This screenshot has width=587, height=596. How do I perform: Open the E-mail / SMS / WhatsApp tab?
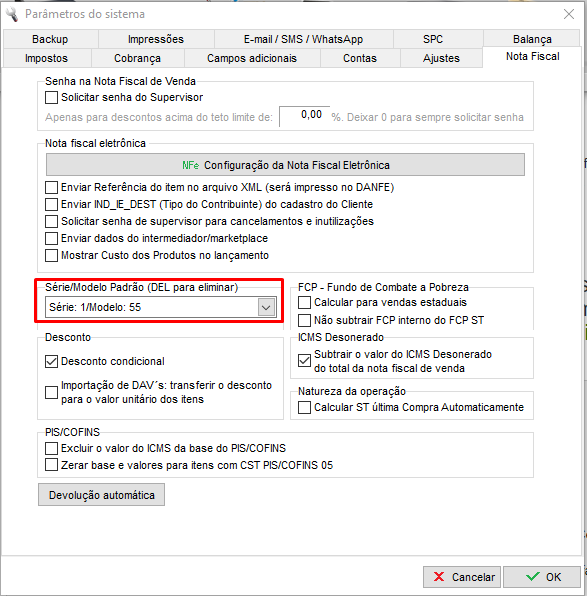pos(303,39)
